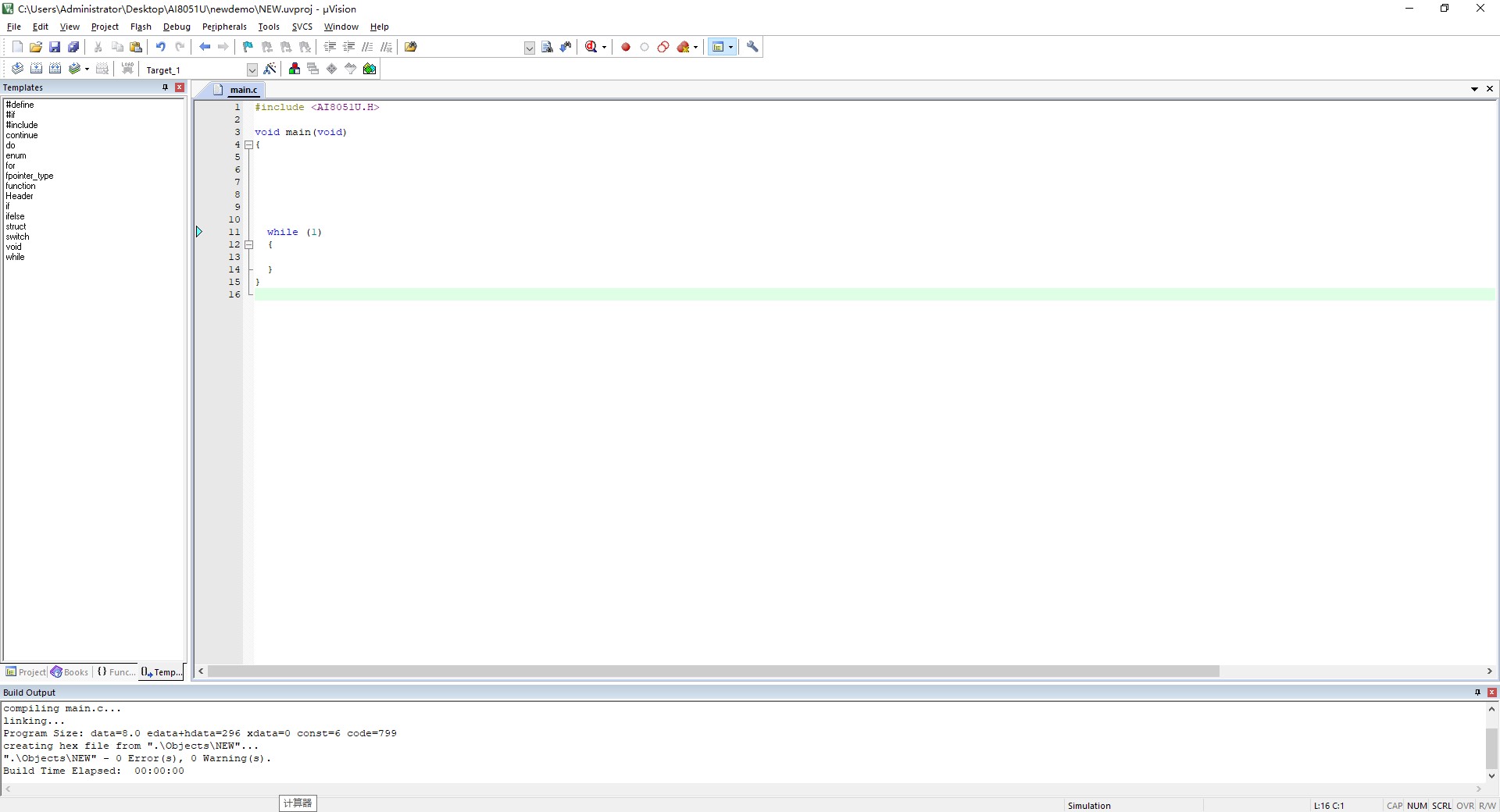Open Configuration with the wrench icon

752,47
